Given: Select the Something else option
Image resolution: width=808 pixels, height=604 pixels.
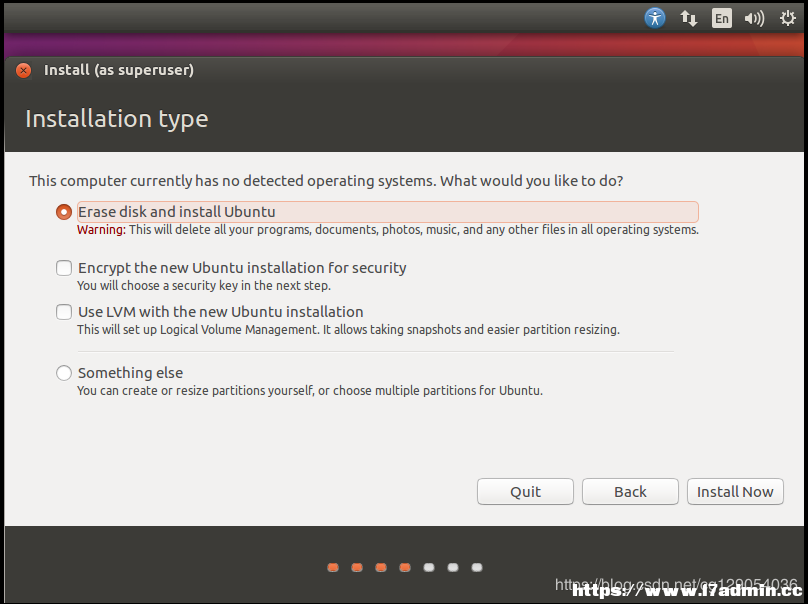Looking at the screenshot, I should click(x=64, y=373).
